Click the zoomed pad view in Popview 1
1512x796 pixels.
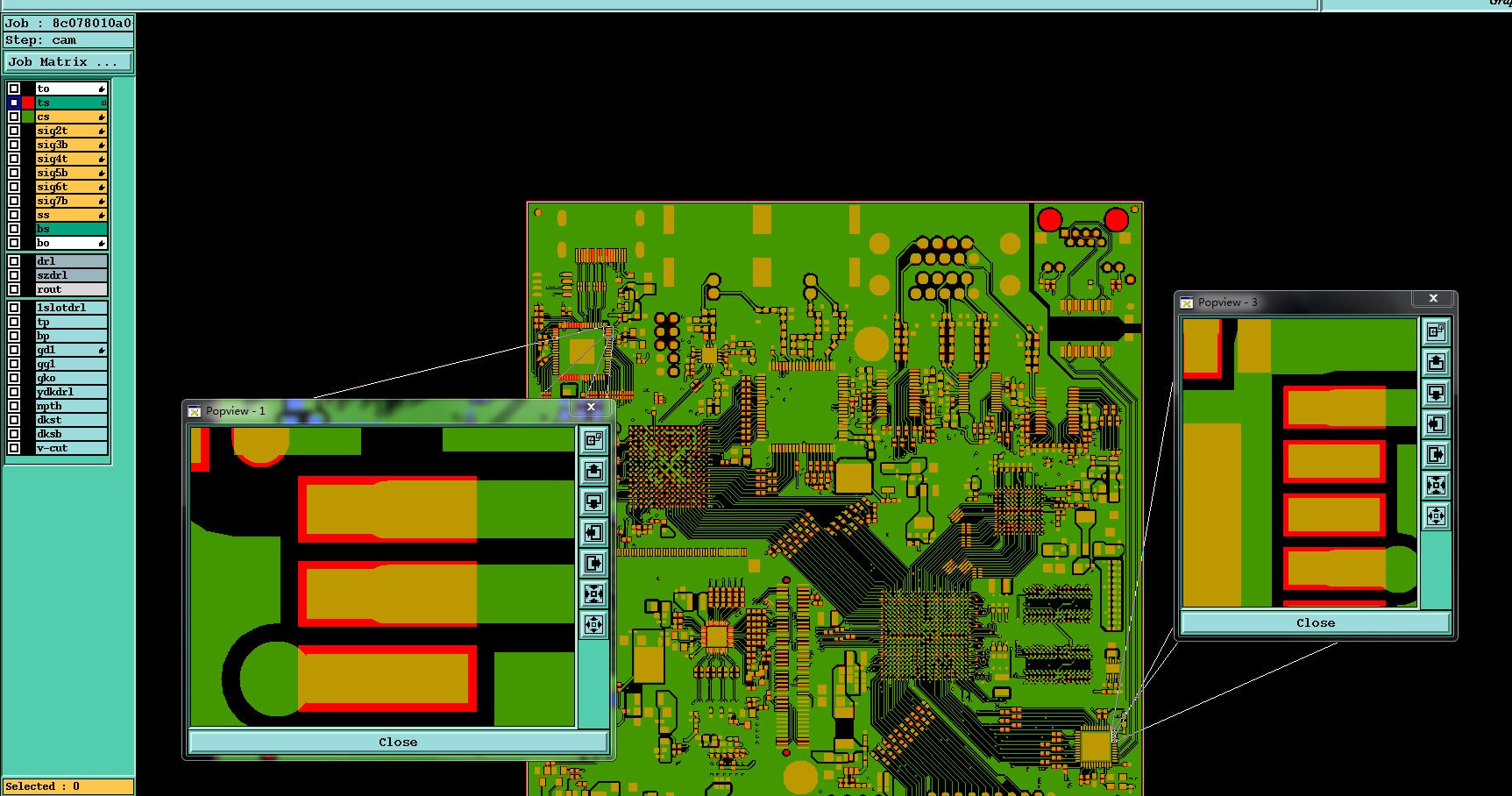coord(383,577)
